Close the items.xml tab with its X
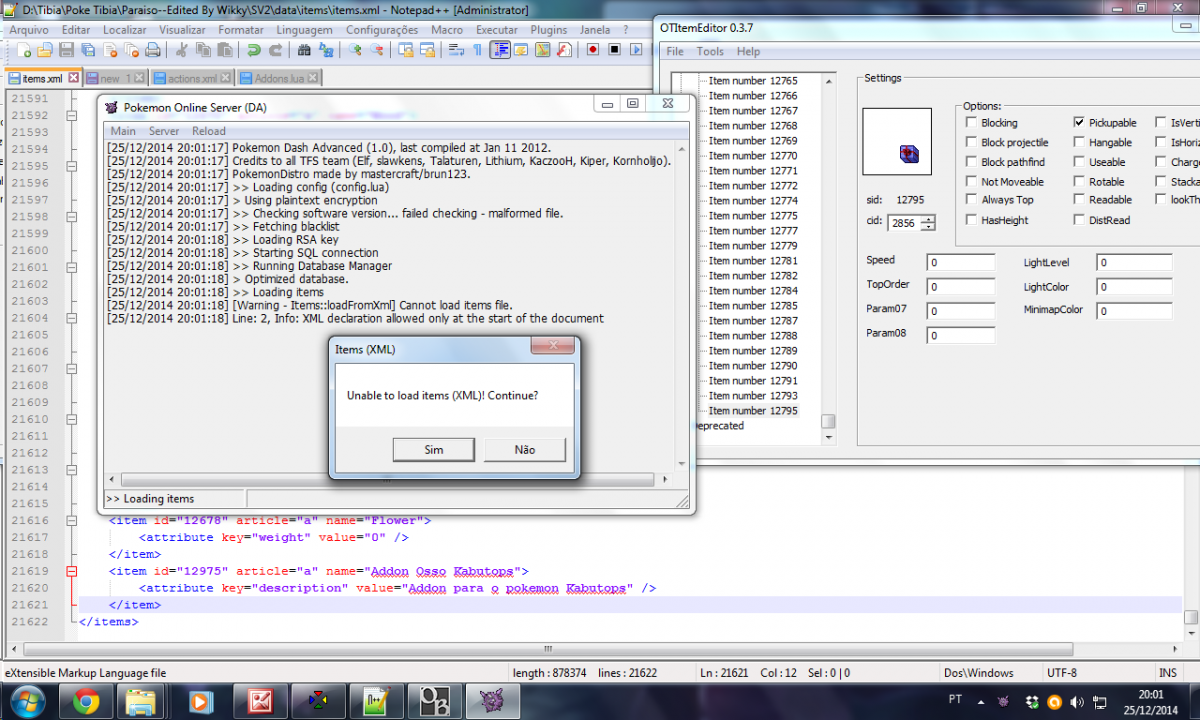The height and width of the screenshot is (720, 1200). coord(72,78)
